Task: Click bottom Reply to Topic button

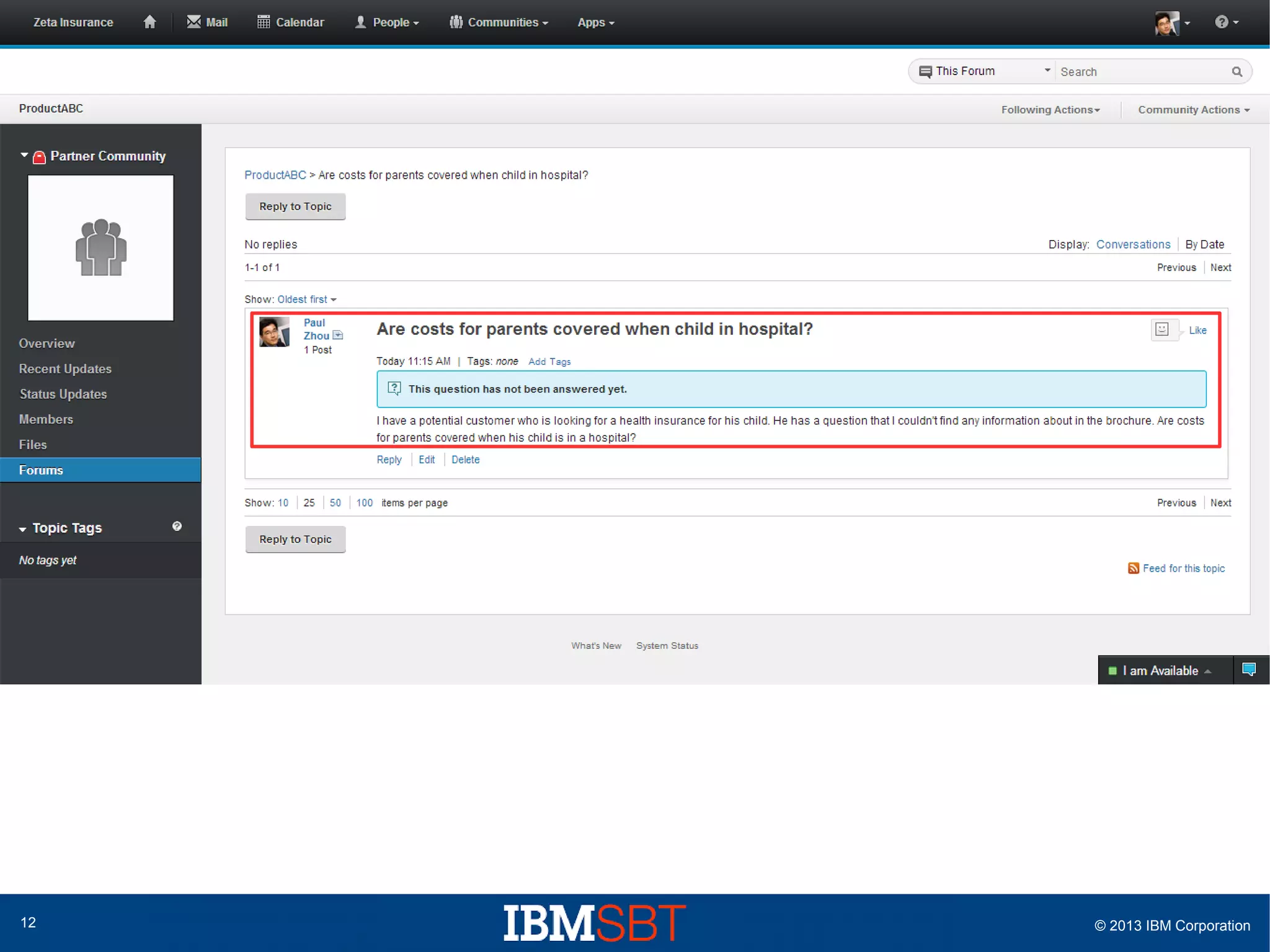Action: tap(295, 540)
